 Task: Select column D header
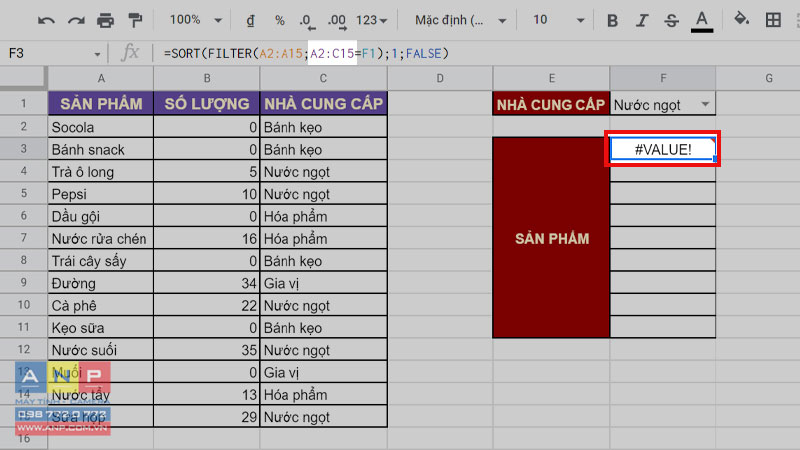(x=440, y=78)
